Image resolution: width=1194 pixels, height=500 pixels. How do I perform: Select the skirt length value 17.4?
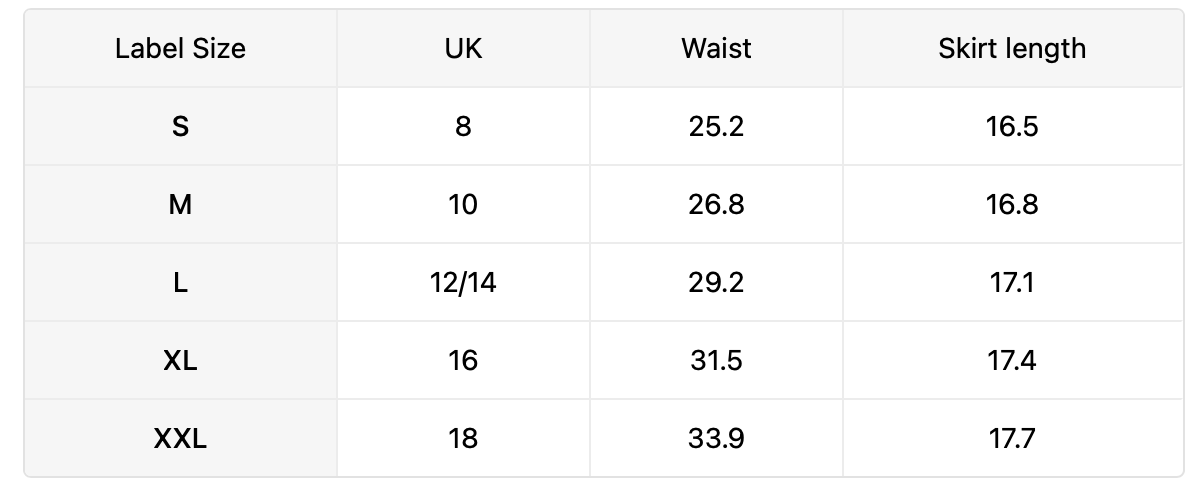click(x=1012, y=360)
